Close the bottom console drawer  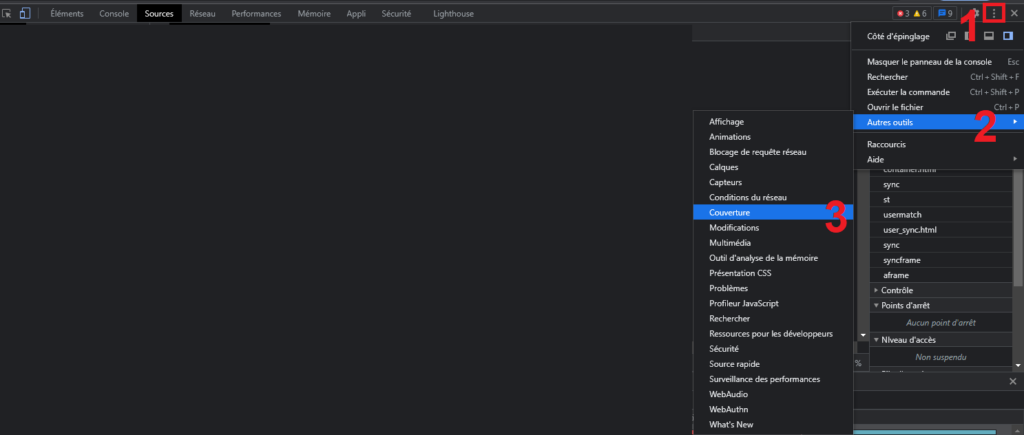coord(1013,381)
